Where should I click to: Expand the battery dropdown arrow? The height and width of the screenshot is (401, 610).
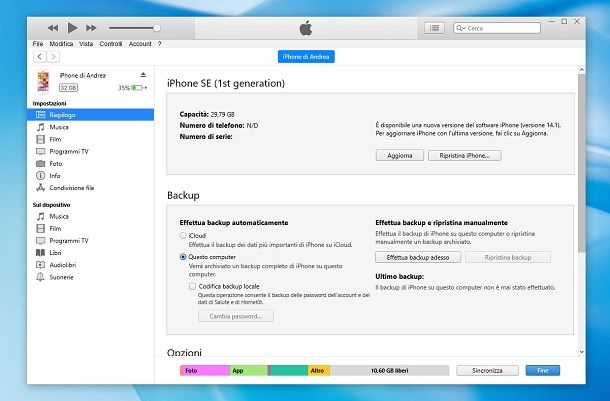coord(146,88)
